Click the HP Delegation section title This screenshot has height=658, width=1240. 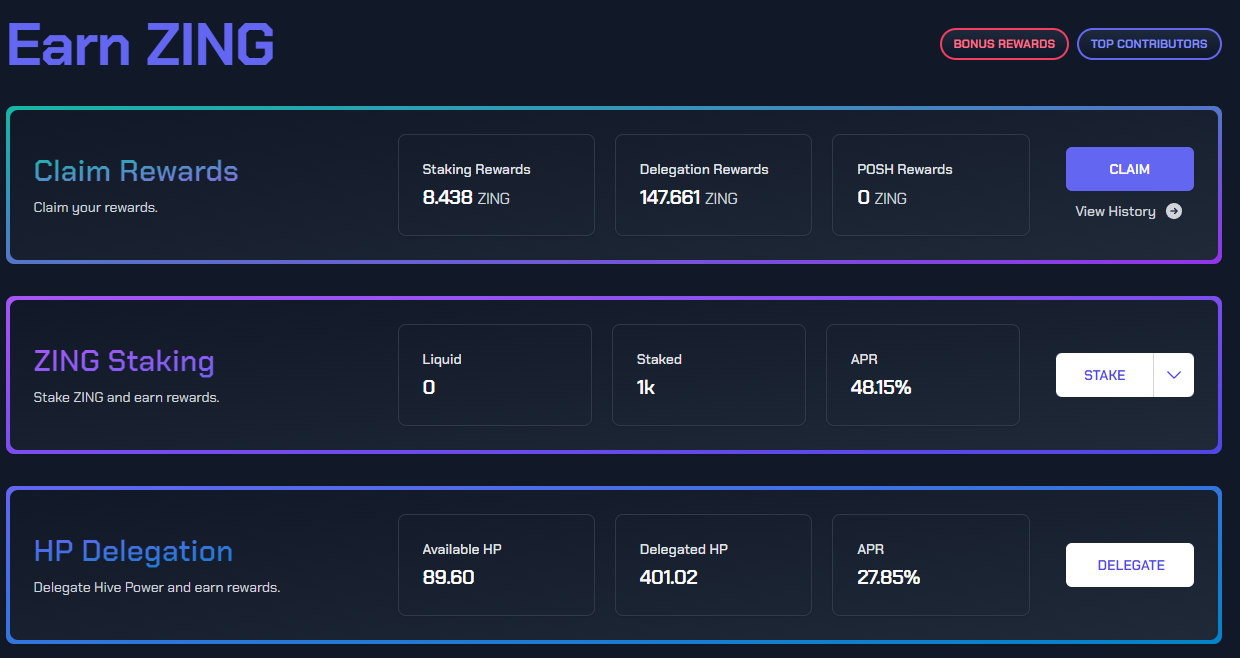pyautogui.click(x=133, y=551)
